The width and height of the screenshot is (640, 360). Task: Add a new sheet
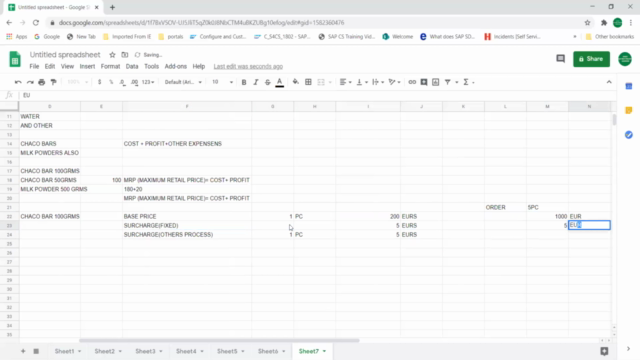pos(23,351)
